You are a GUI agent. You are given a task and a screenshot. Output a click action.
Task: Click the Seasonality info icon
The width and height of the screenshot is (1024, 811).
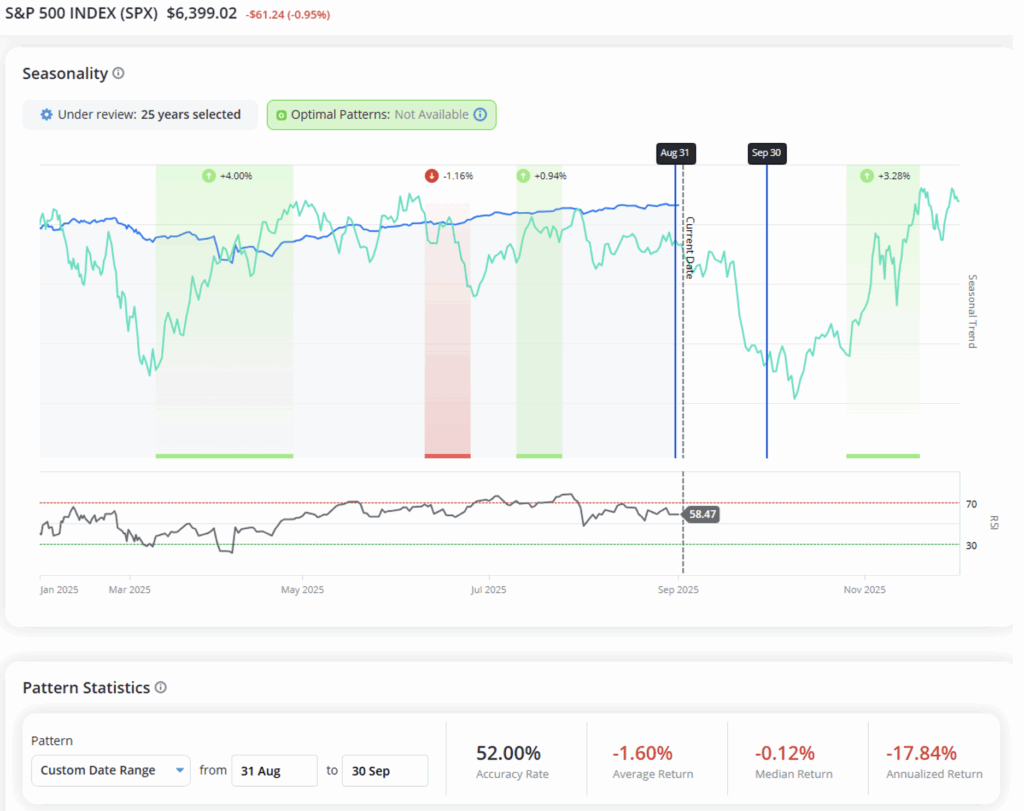point(118,73)
